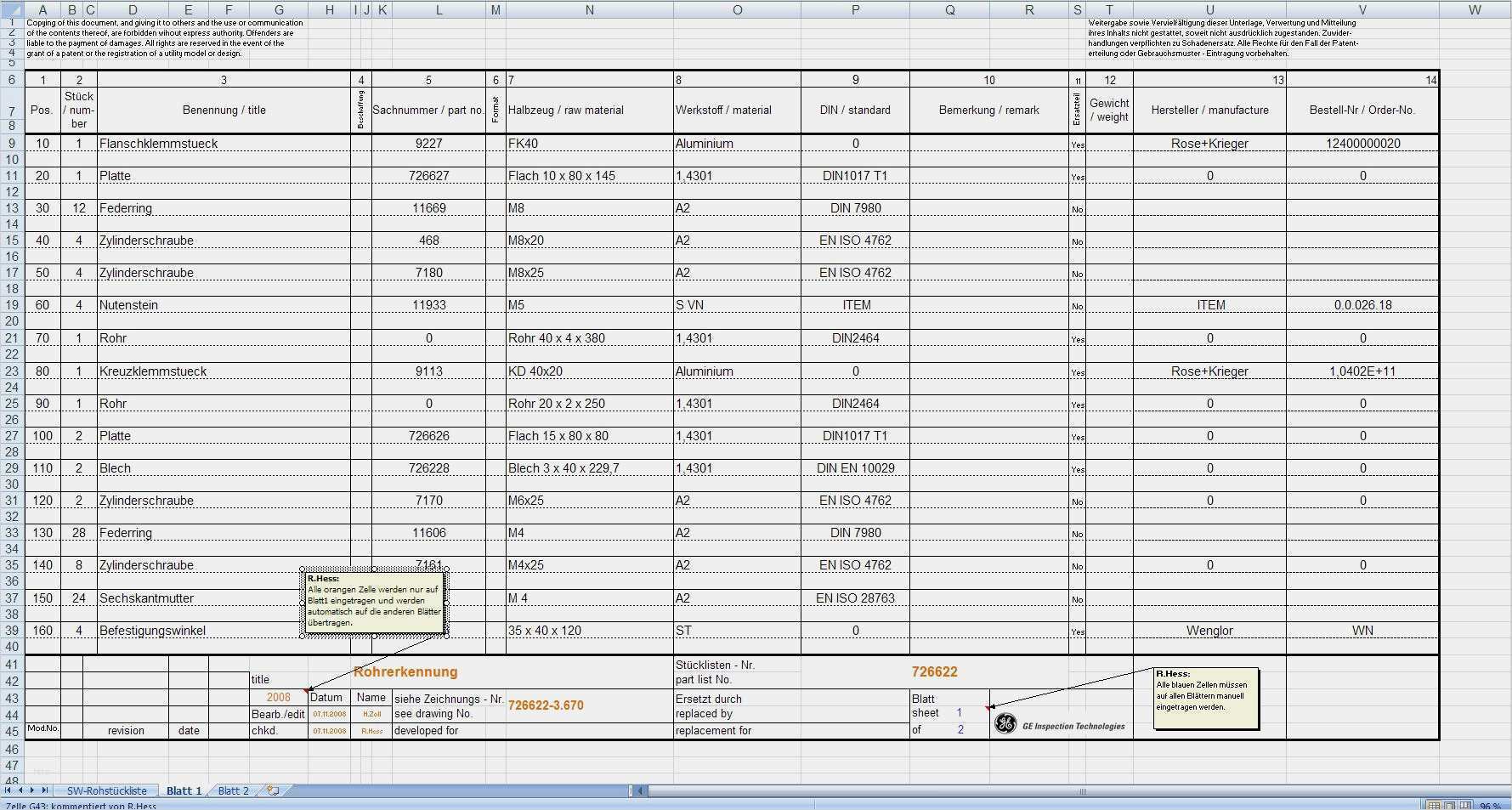Switch to the SW-Rohstückliste sheet tab

tap(106, 790)
